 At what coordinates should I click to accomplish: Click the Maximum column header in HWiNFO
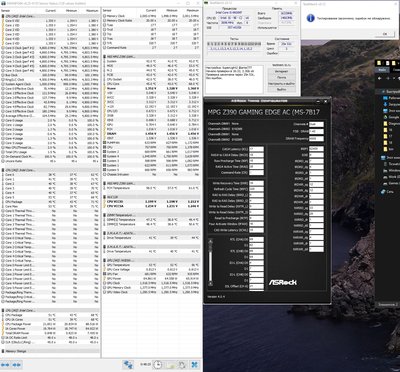click(91, 11)
